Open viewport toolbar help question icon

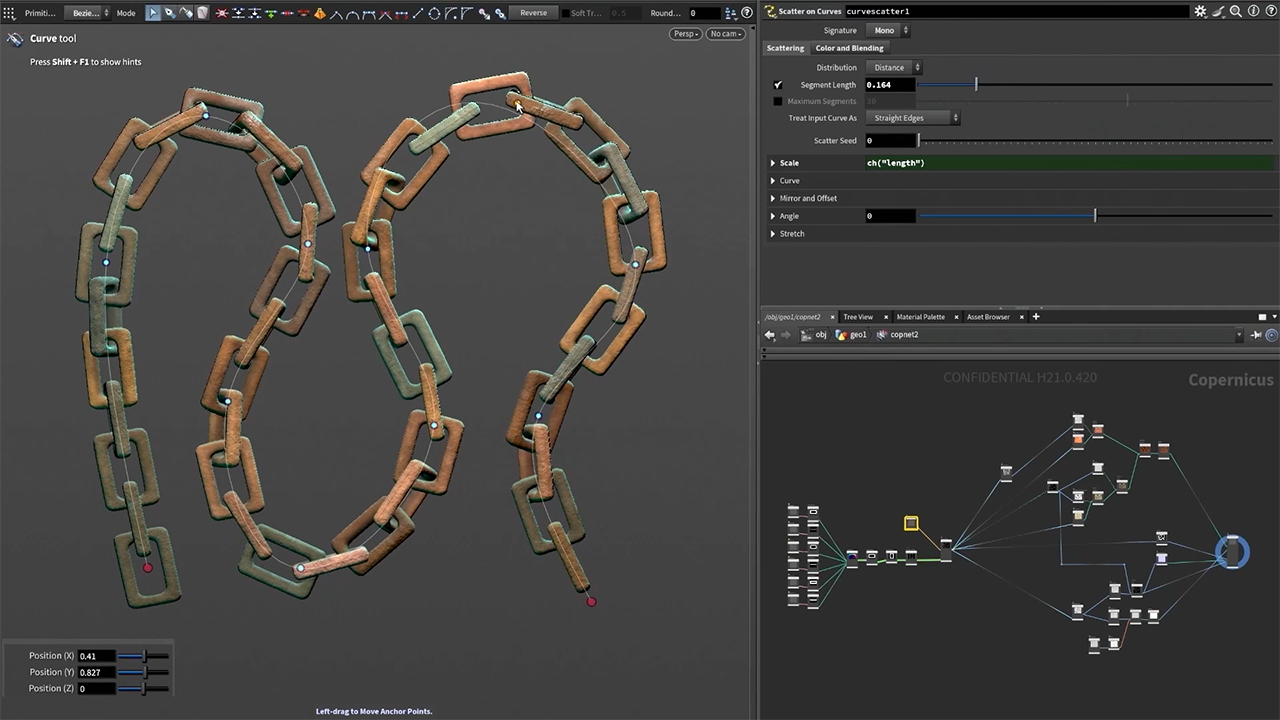click(x=747, y=13)
